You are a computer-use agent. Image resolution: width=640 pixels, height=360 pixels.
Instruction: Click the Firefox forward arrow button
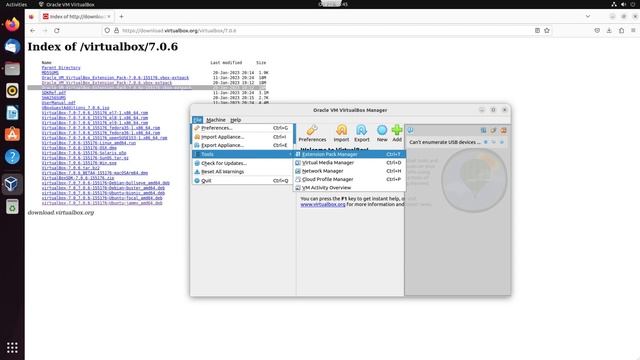(45, 31)
